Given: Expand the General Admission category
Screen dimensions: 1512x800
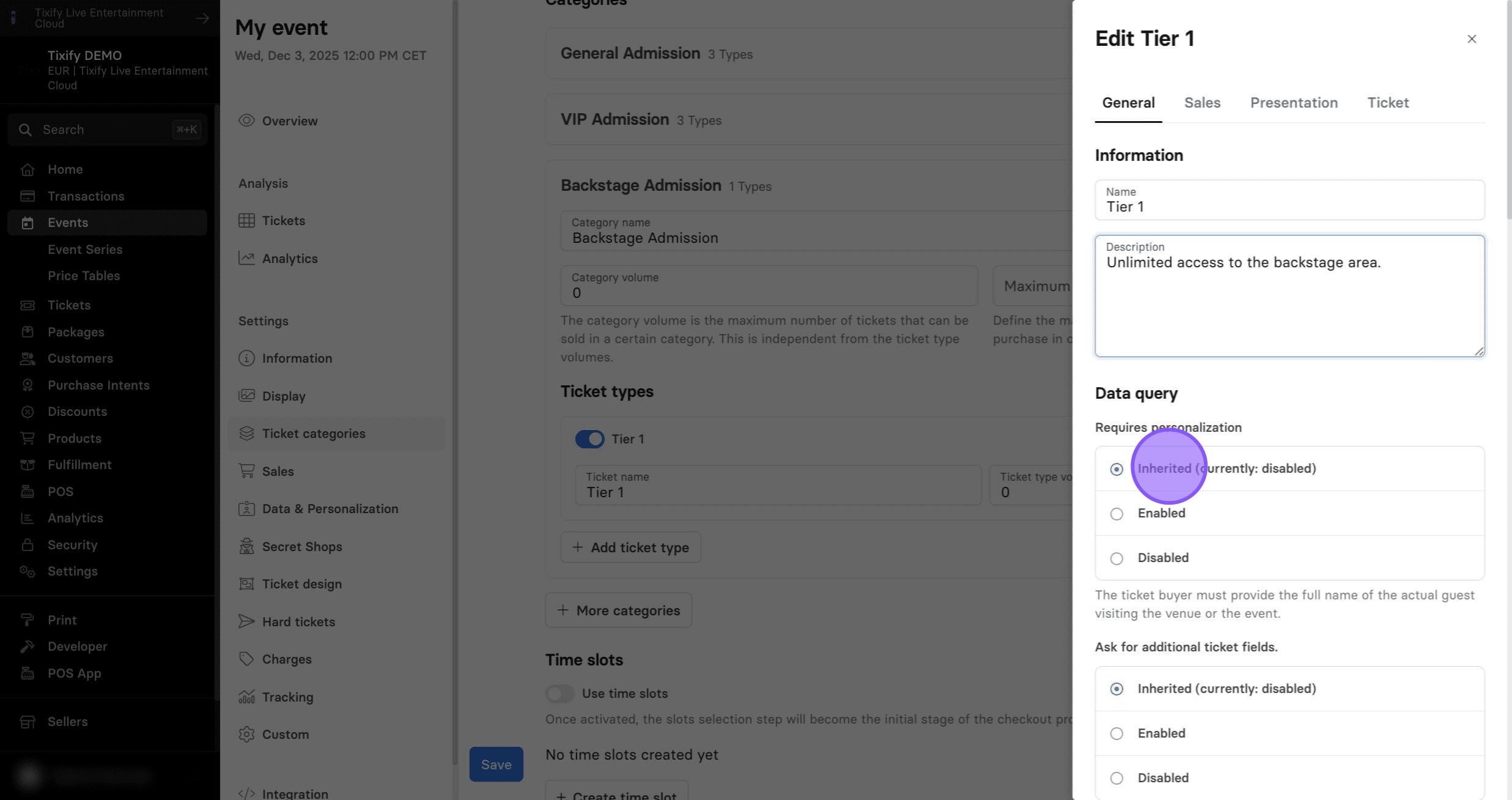Looking at the screenshot, I should [808, 54].
